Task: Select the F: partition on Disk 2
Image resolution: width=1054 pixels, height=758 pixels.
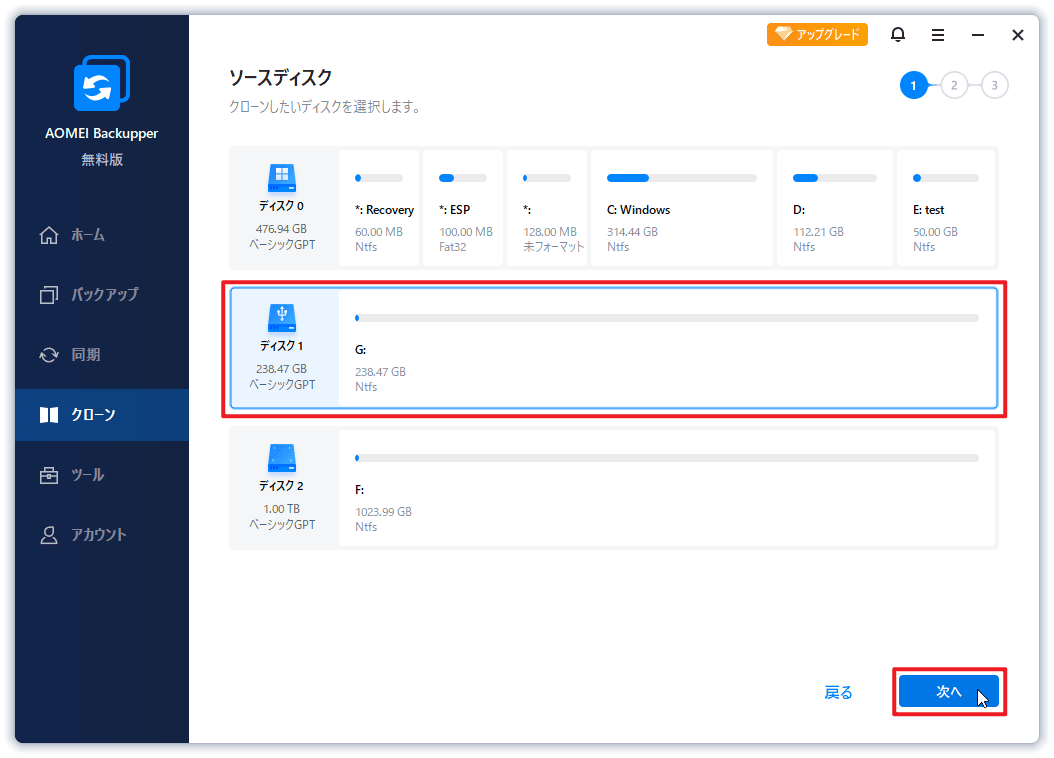Action: (x=667, y=488)
